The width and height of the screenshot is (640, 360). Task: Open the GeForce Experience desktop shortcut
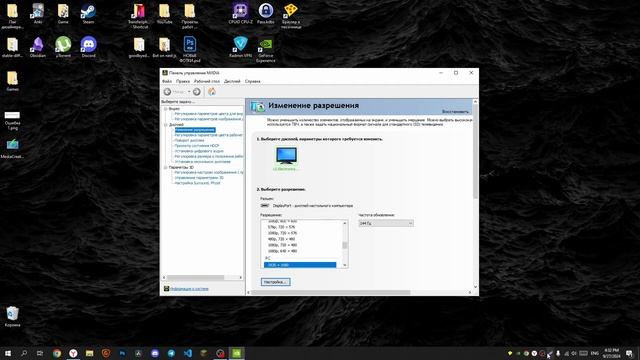pyautogui.click(x=266, y=50)
